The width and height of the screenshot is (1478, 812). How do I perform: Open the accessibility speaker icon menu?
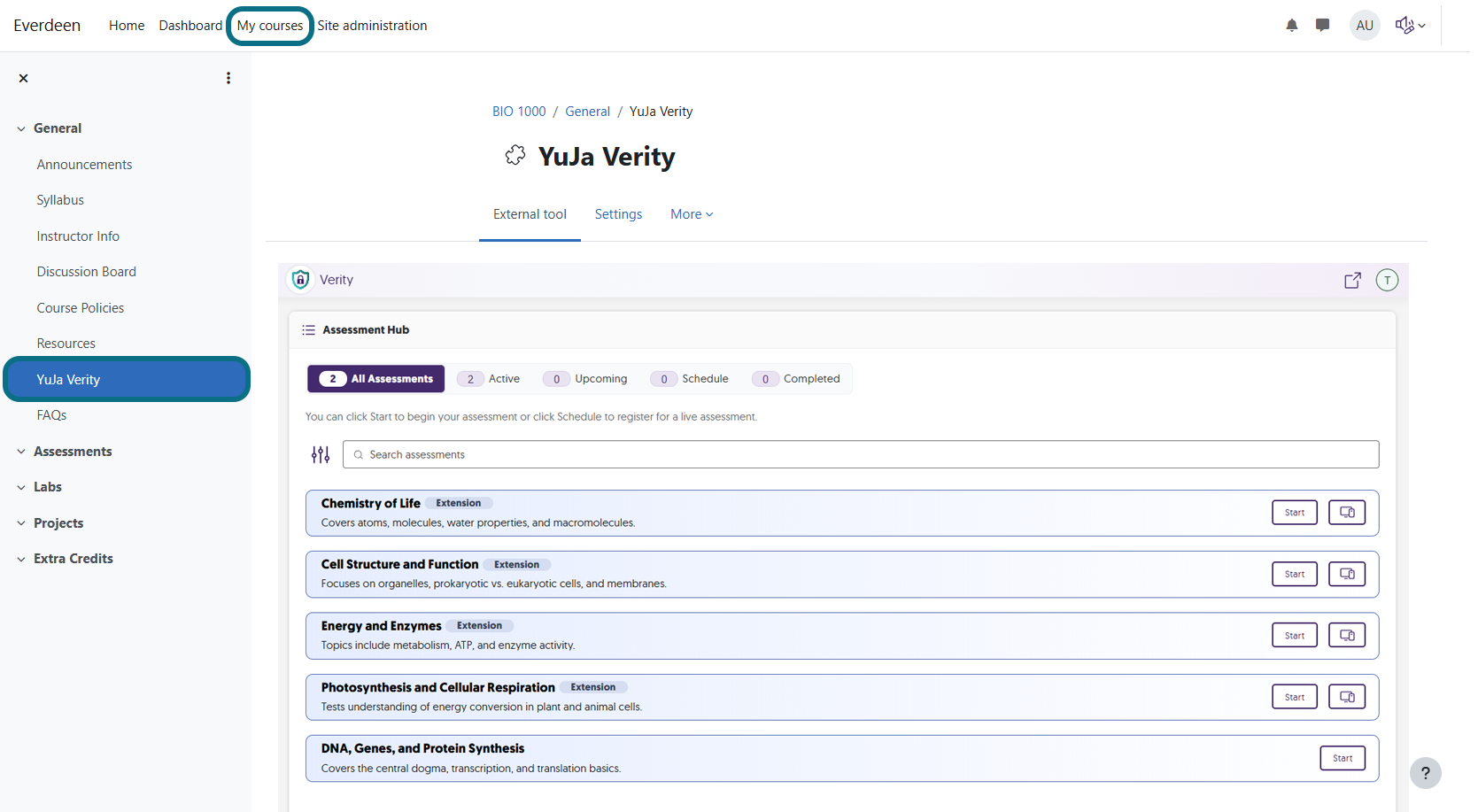(x=1410, y=26)
